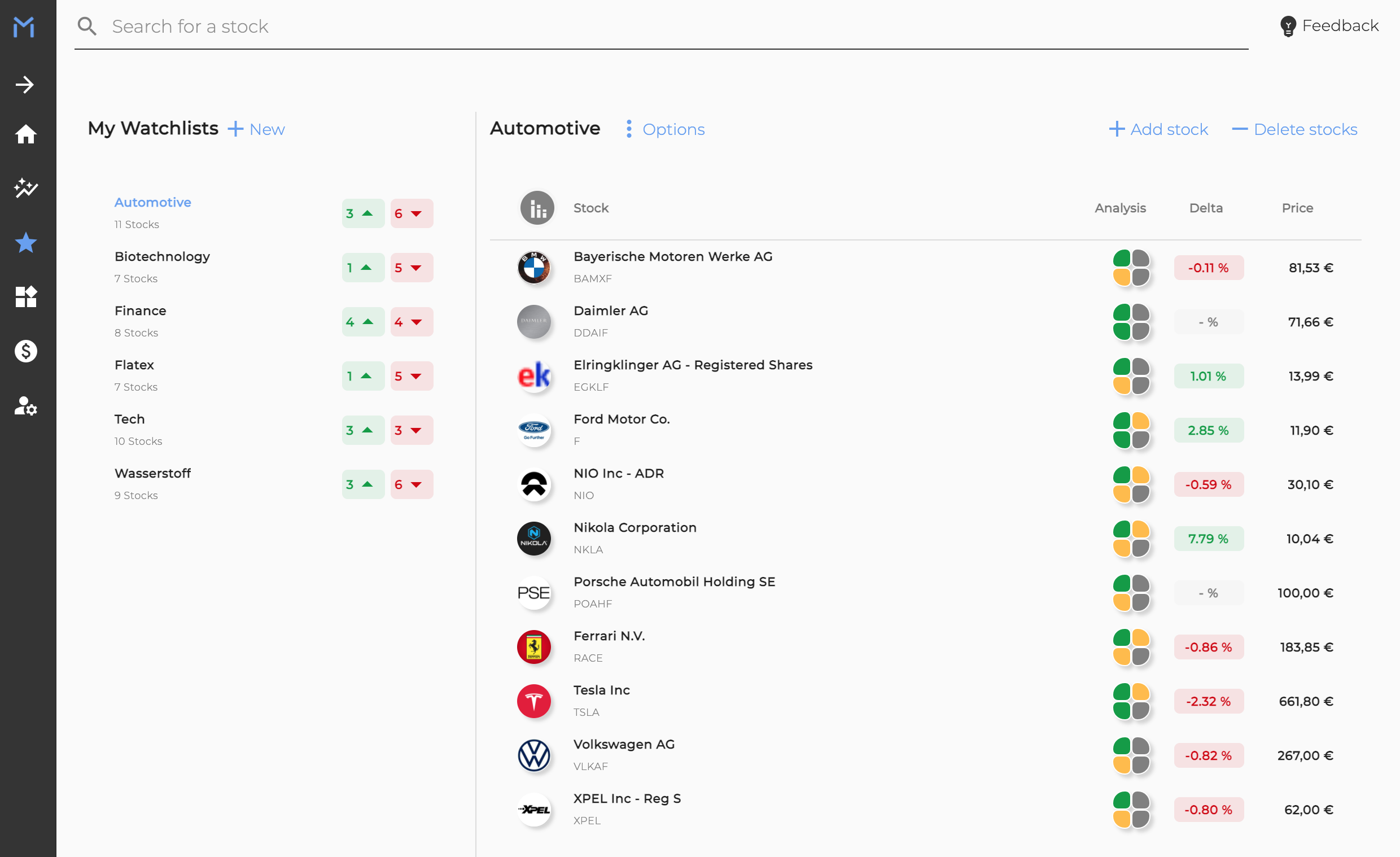Click Automotive's 3 gainers badge
The height and width of the screenshot is (857, 1400).
(363, 213)
